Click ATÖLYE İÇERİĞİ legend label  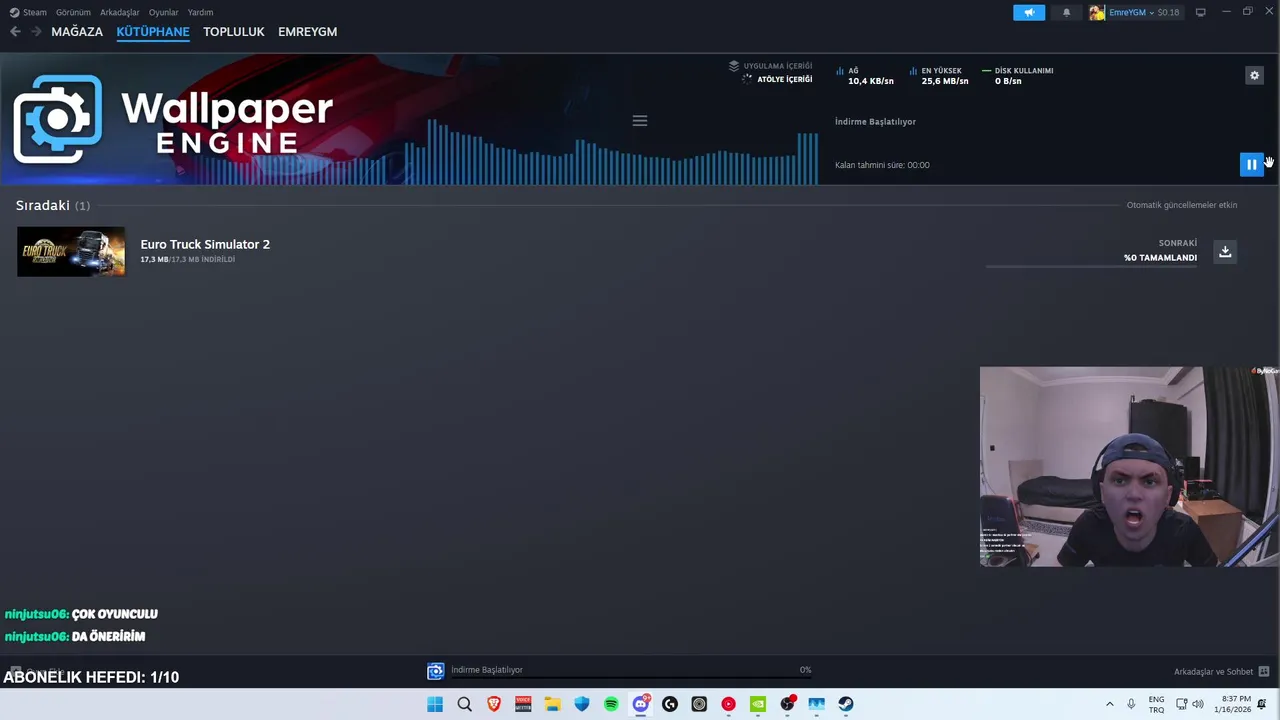(784, 79)
